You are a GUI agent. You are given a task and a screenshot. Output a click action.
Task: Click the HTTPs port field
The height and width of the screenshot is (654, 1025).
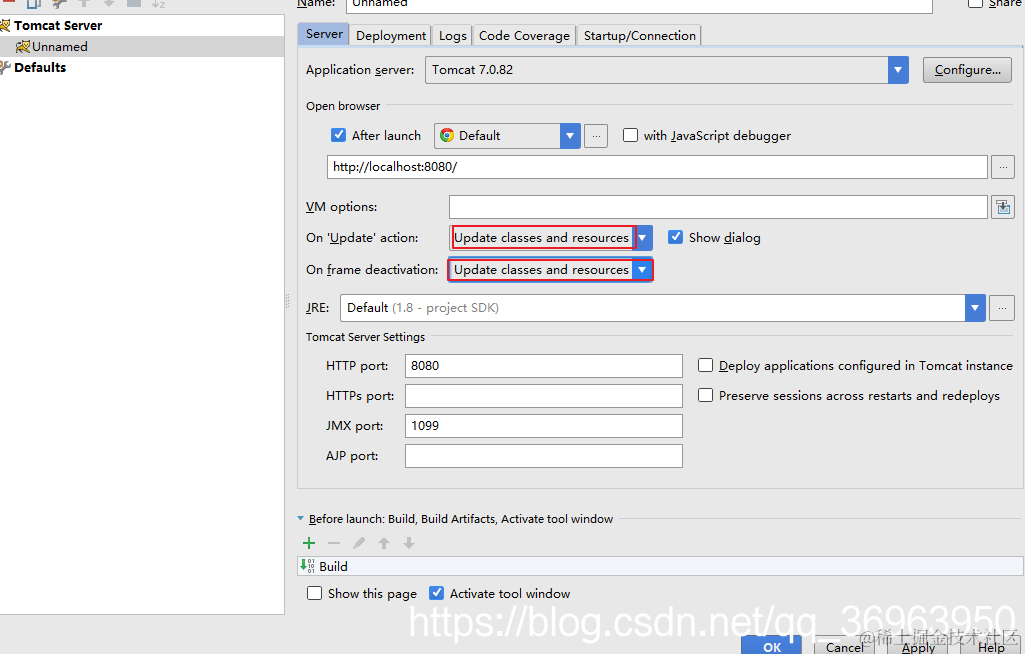pos(543,396)
